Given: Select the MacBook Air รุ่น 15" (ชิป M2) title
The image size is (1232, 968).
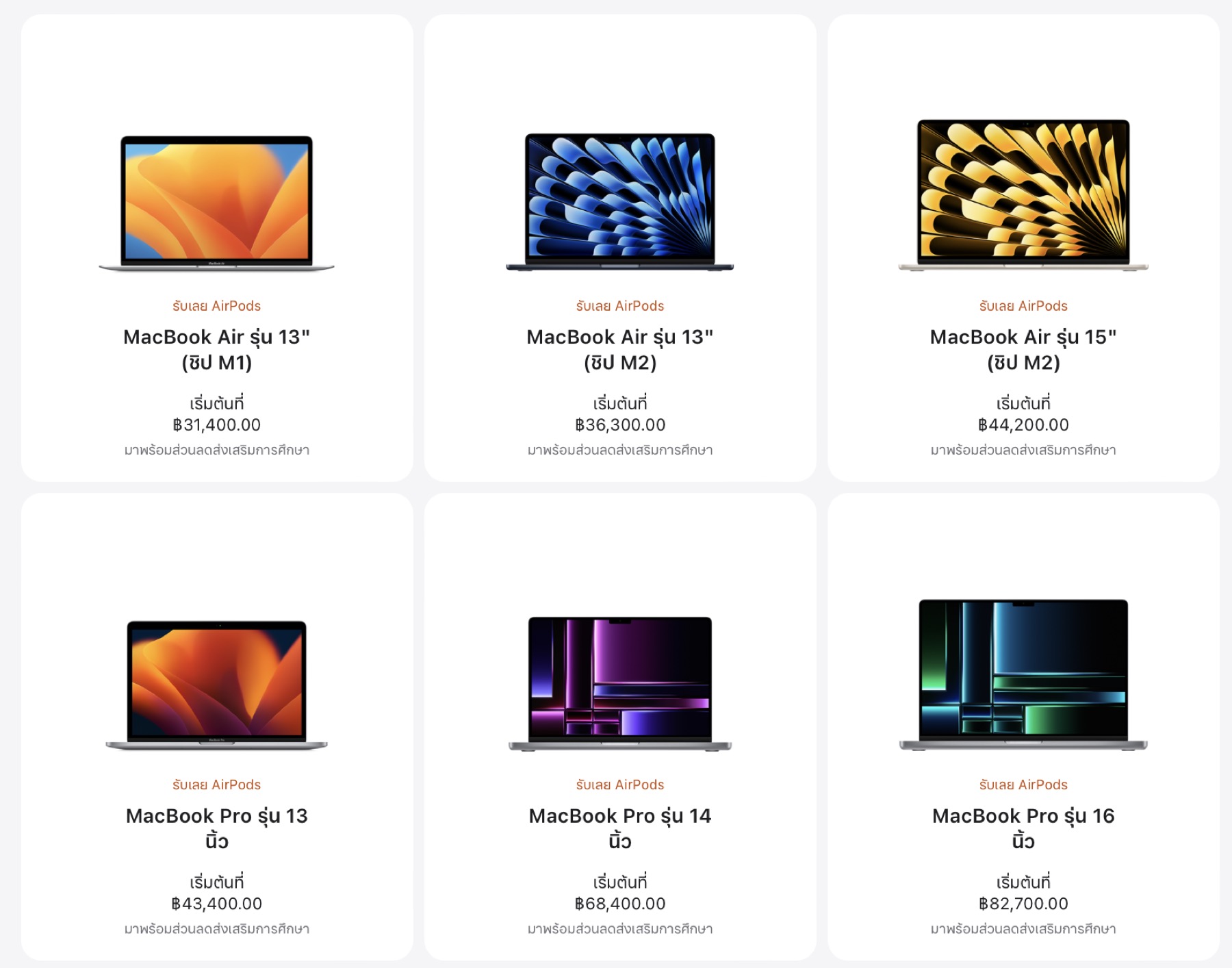Looking at the screenshot, I should (1023, 349).
